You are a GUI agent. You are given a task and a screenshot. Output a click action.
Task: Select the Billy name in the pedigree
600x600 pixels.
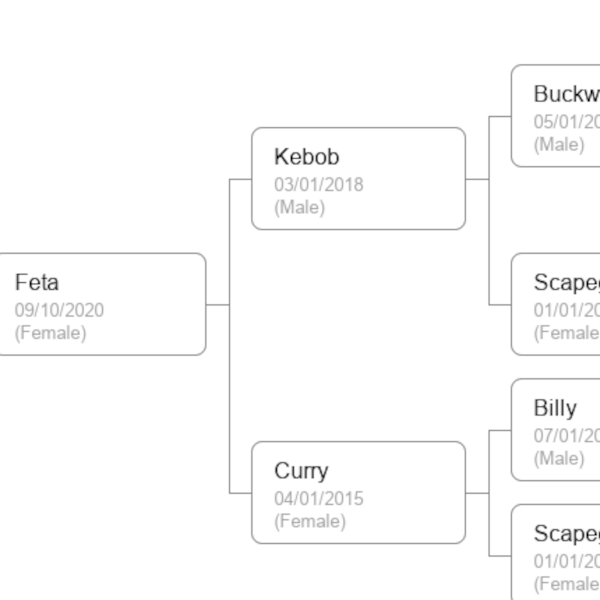point(555,408)
